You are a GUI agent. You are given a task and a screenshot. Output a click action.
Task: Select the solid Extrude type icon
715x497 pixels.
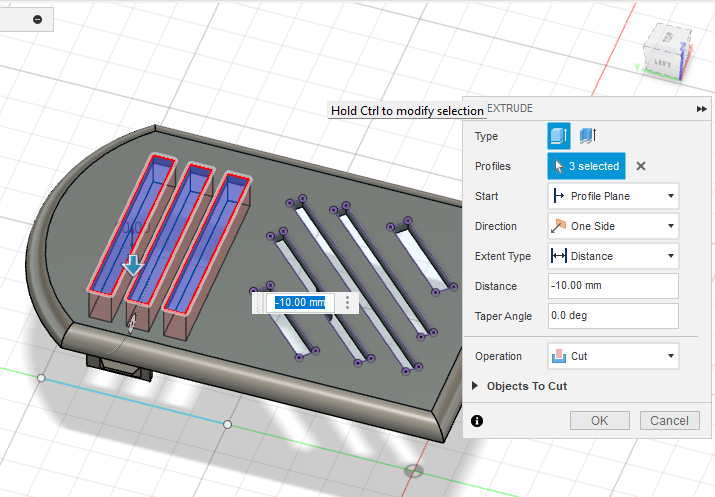(559, 136)
